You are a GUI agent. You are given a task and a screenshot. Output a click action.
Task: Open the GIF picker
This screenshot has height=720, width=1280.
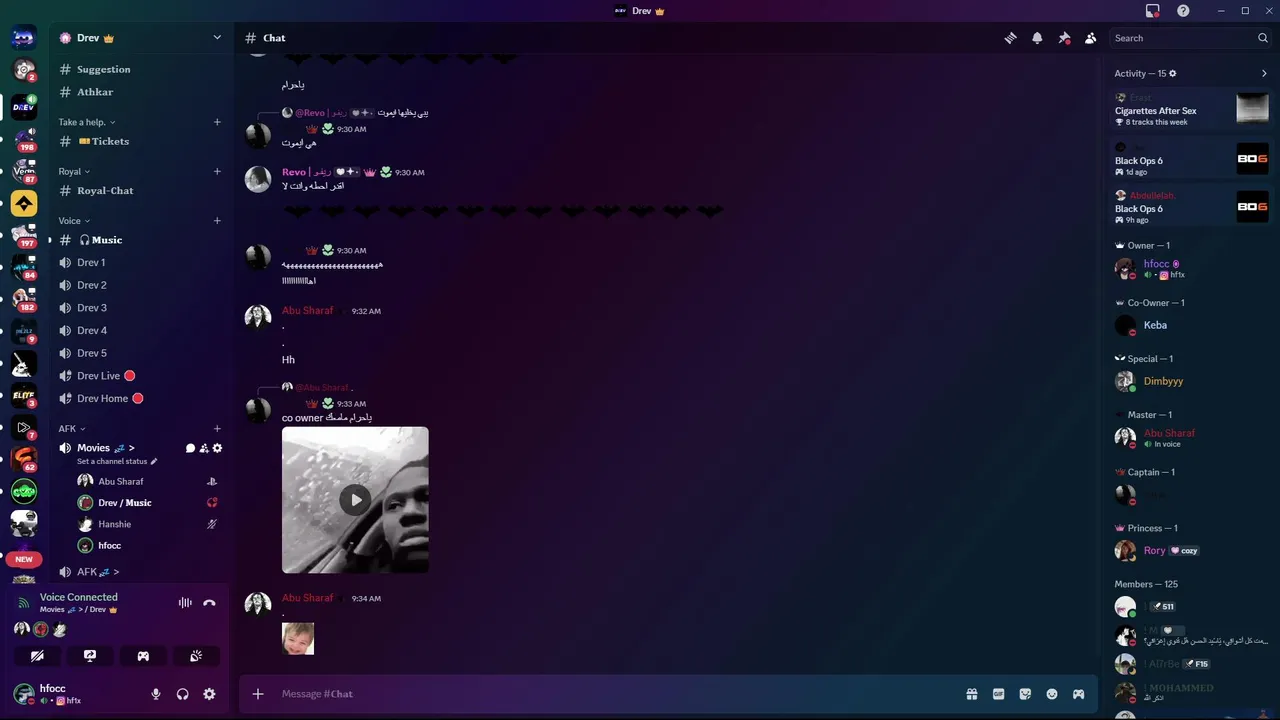point(998,694)
